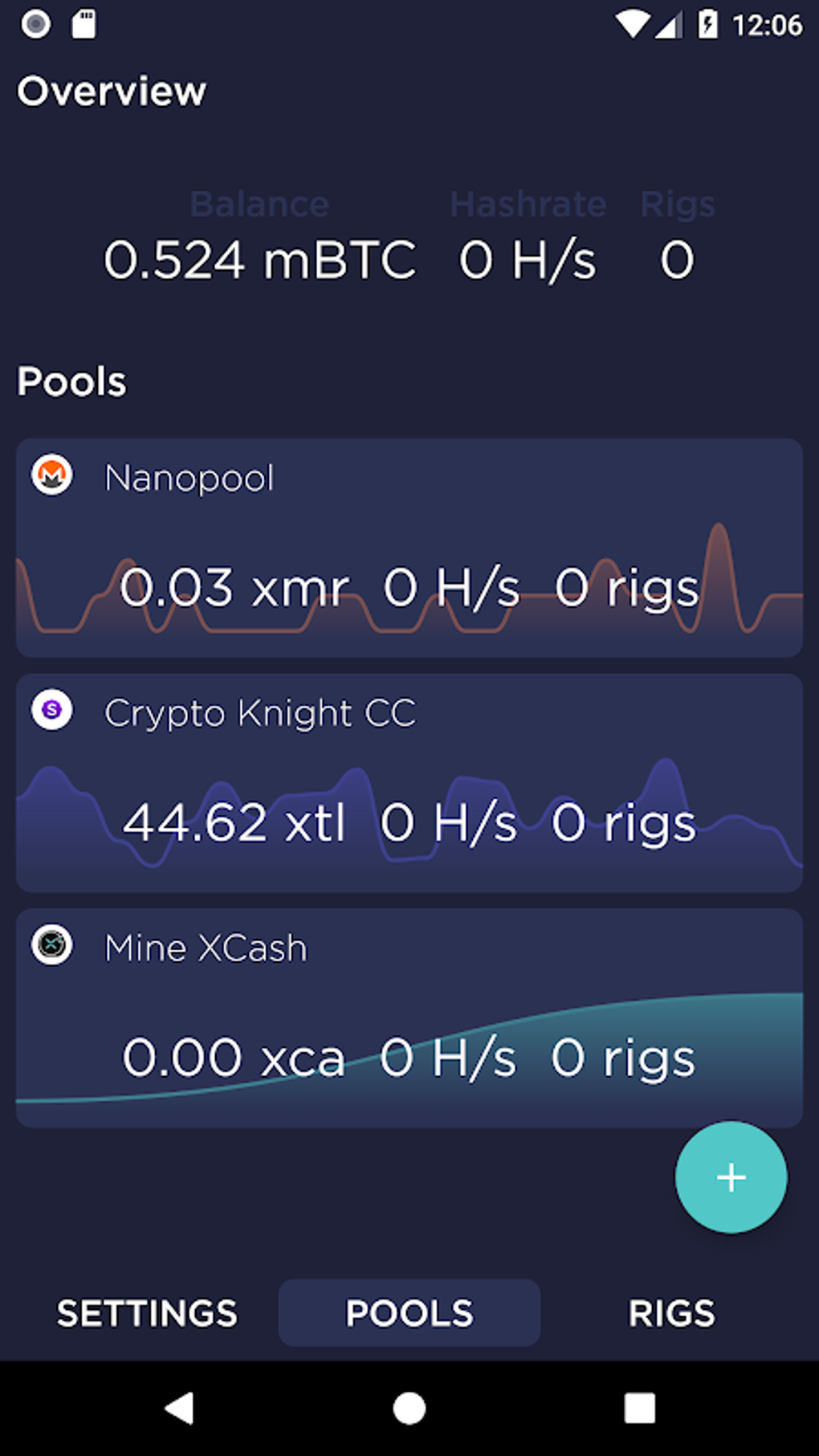Select the Pools tab

tap(409, 1313)
